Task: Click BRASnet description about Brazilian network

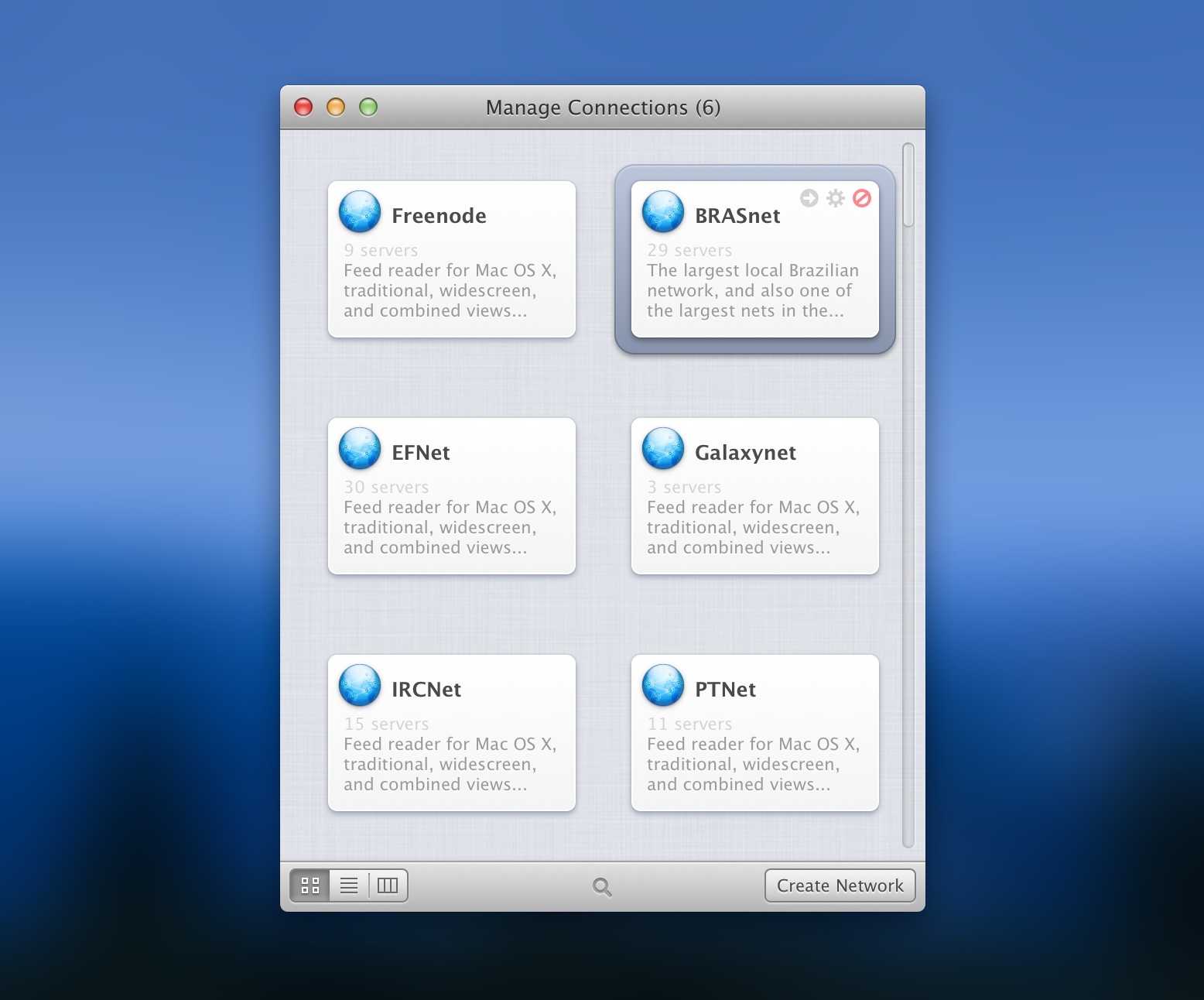Action: click(753, 290)
